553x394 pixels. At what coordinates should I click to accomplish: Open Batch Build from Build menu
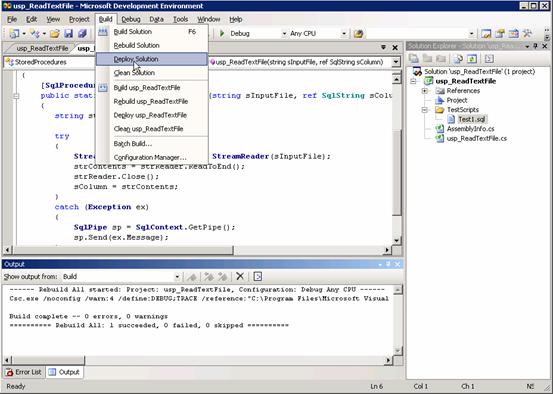coord(152,144)
